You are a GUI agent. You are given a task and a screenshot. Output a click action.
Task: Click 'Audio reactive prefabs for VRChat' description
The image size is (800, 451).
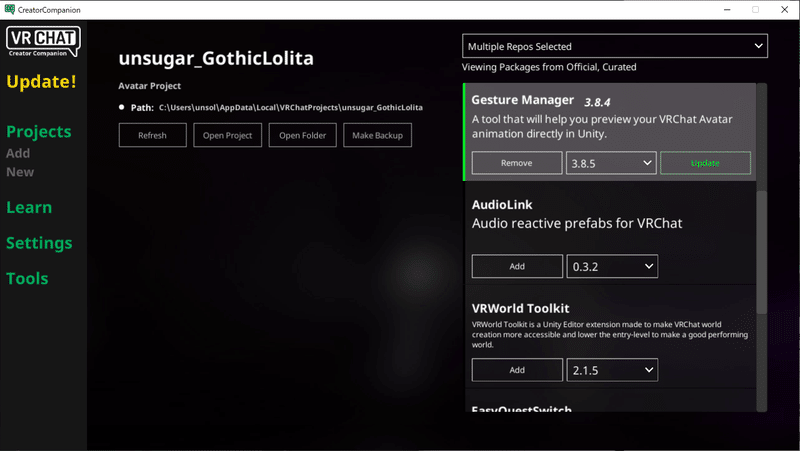point(577,223)
